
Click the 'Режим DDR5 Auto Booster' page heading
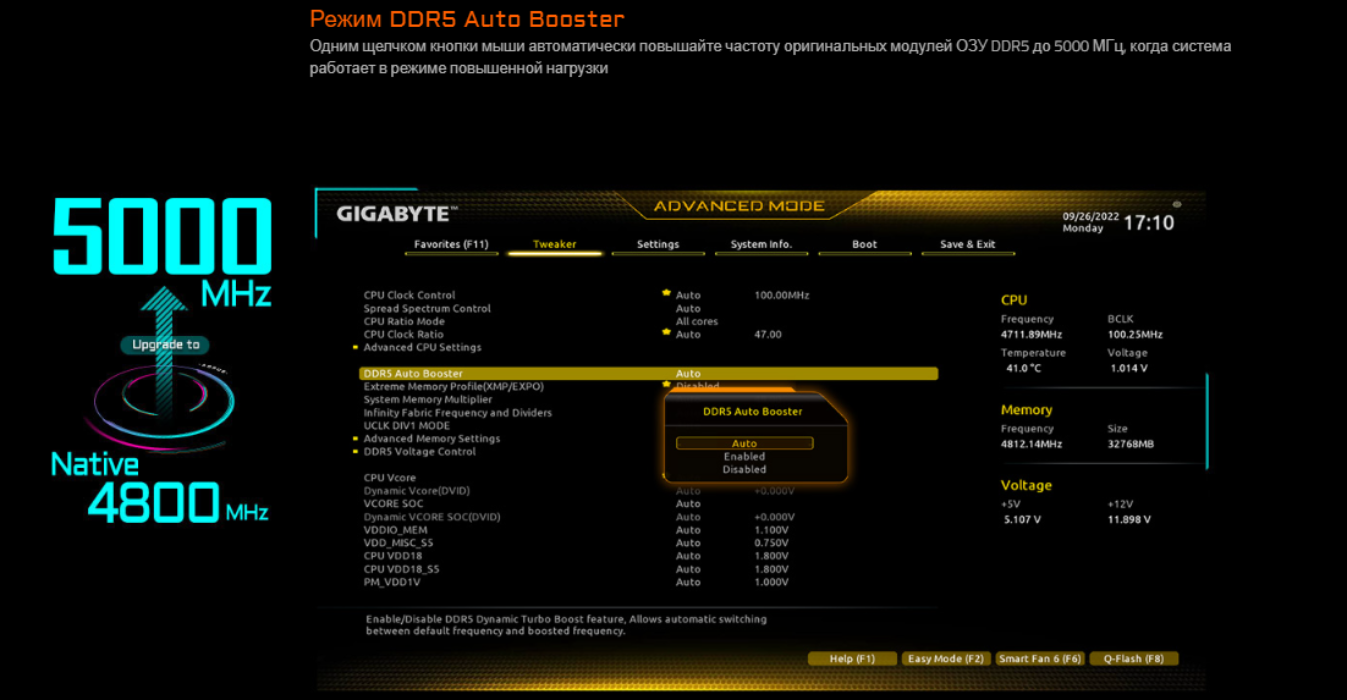[x=467, y=19]
